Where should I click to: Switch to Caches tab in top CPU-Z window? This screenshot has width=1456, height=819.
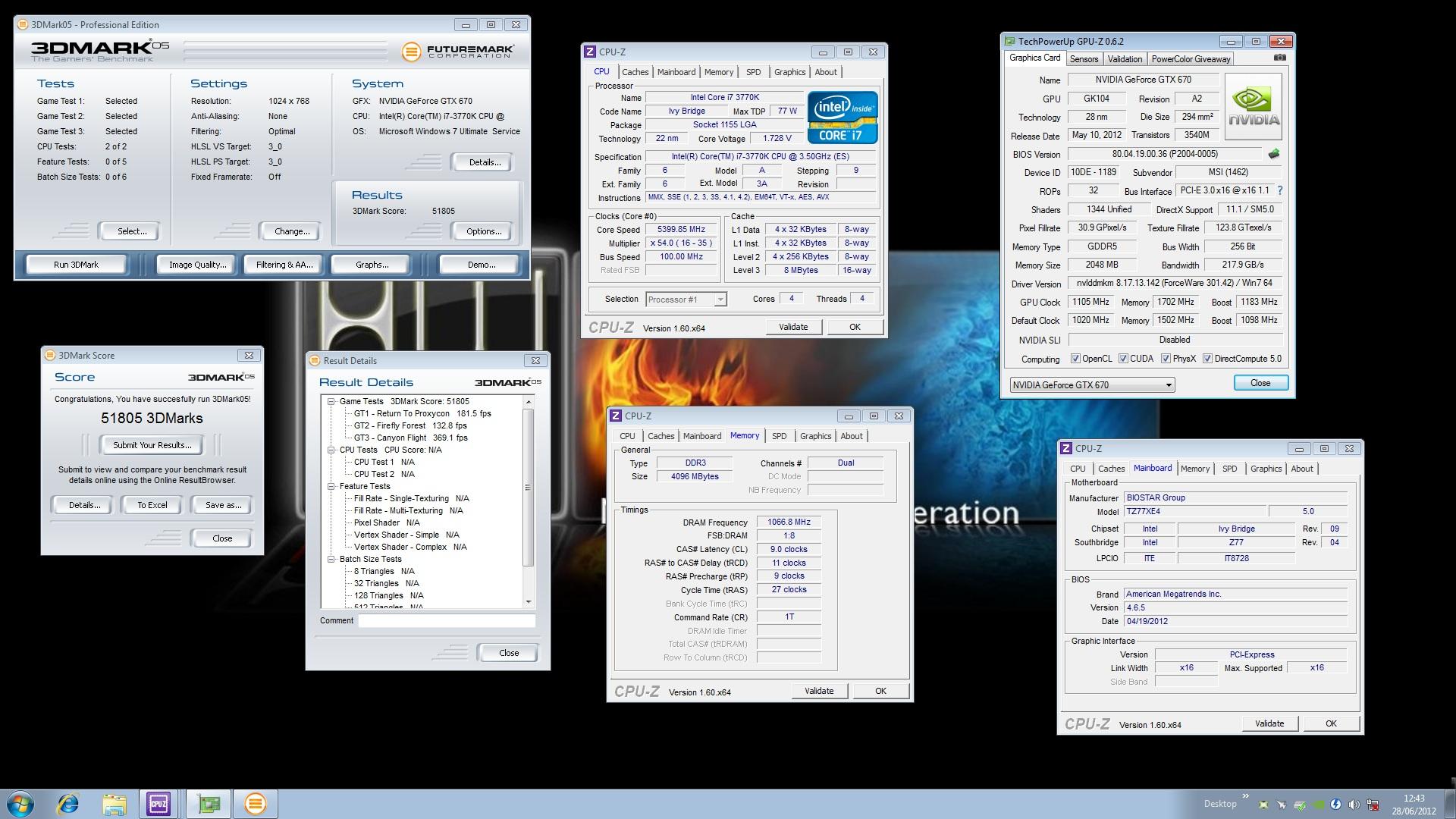(x=635, y=72)
